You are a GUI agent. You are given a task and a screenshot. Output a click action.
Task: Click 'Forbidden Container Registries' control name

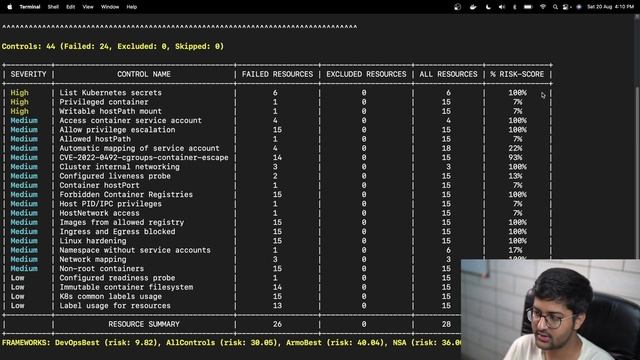pyautogui.click(x=126, y=195)
